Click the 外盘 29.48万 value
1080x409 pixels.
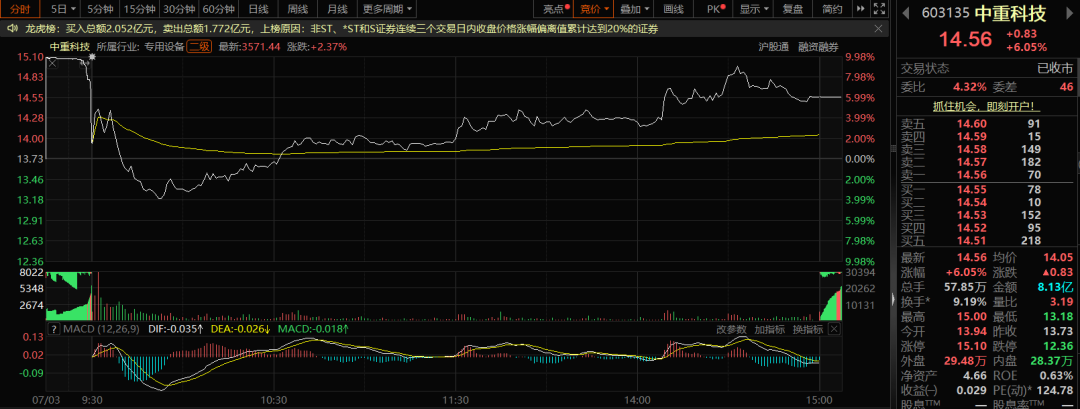click(x=965, y=361)
